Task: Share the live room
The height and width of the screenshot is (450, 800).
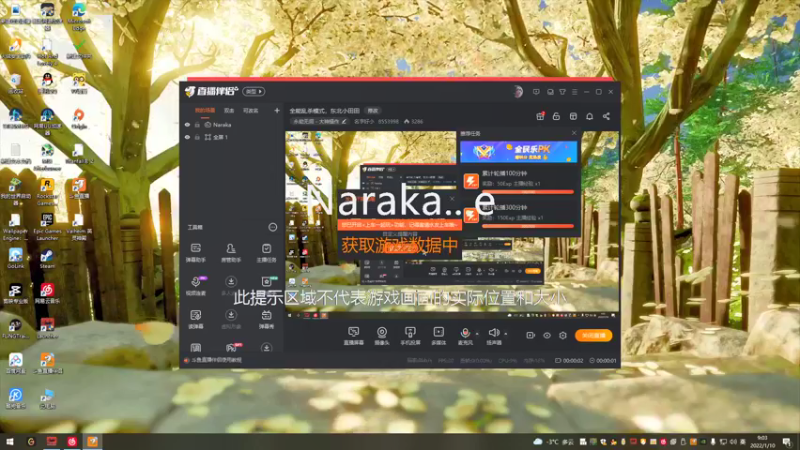Action: 606,116
